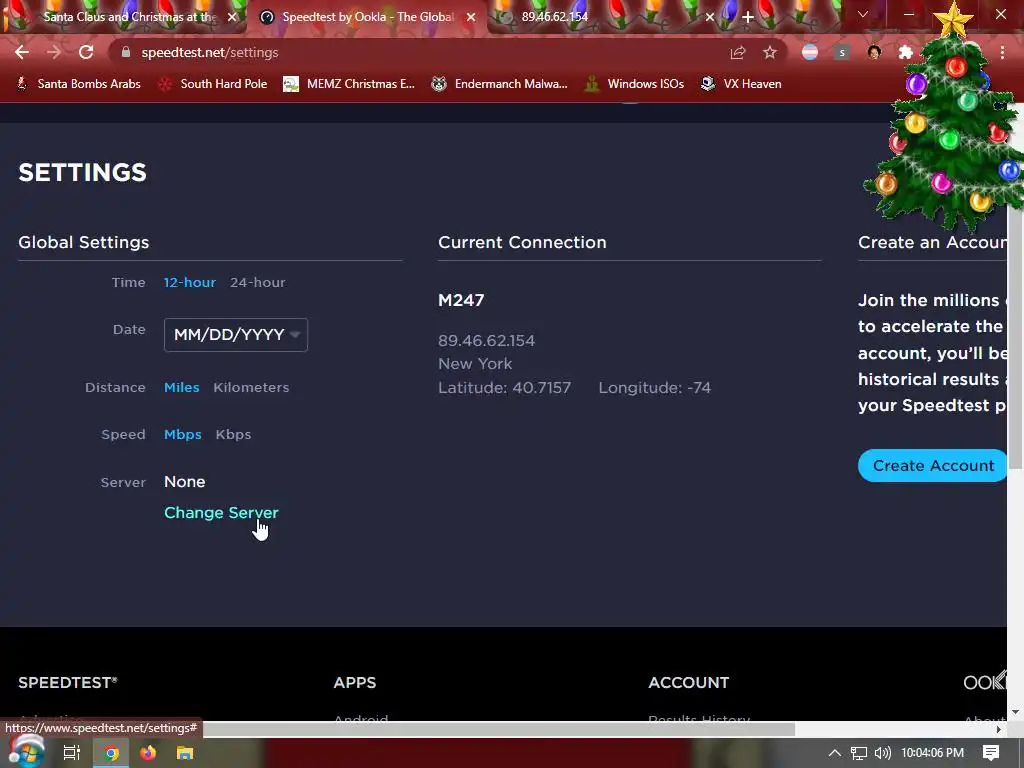View site information lock icon
The height and width of the screenshot is (768, 1024).
click(126, 52)
